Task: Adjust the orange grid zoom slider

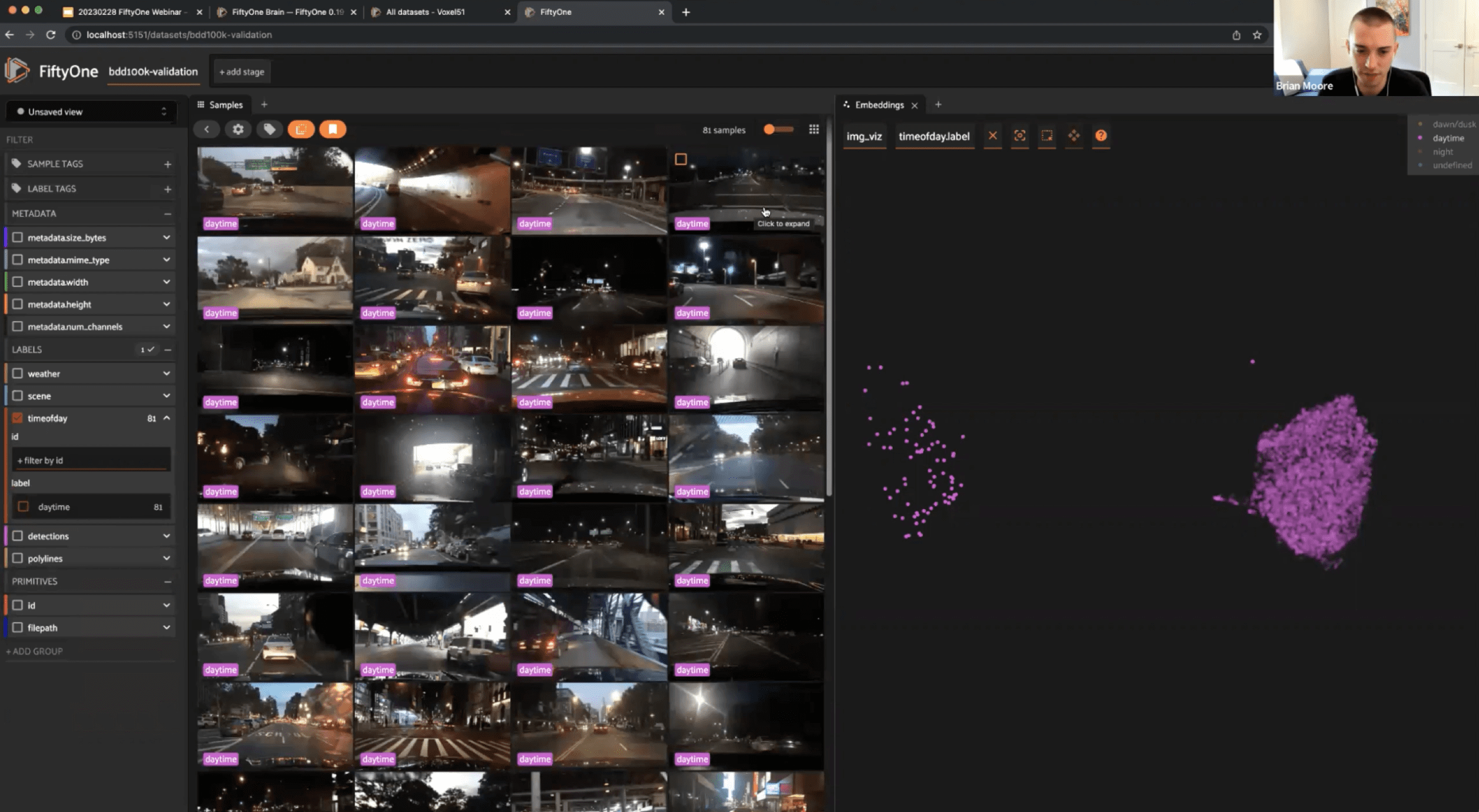Action: 770,129
